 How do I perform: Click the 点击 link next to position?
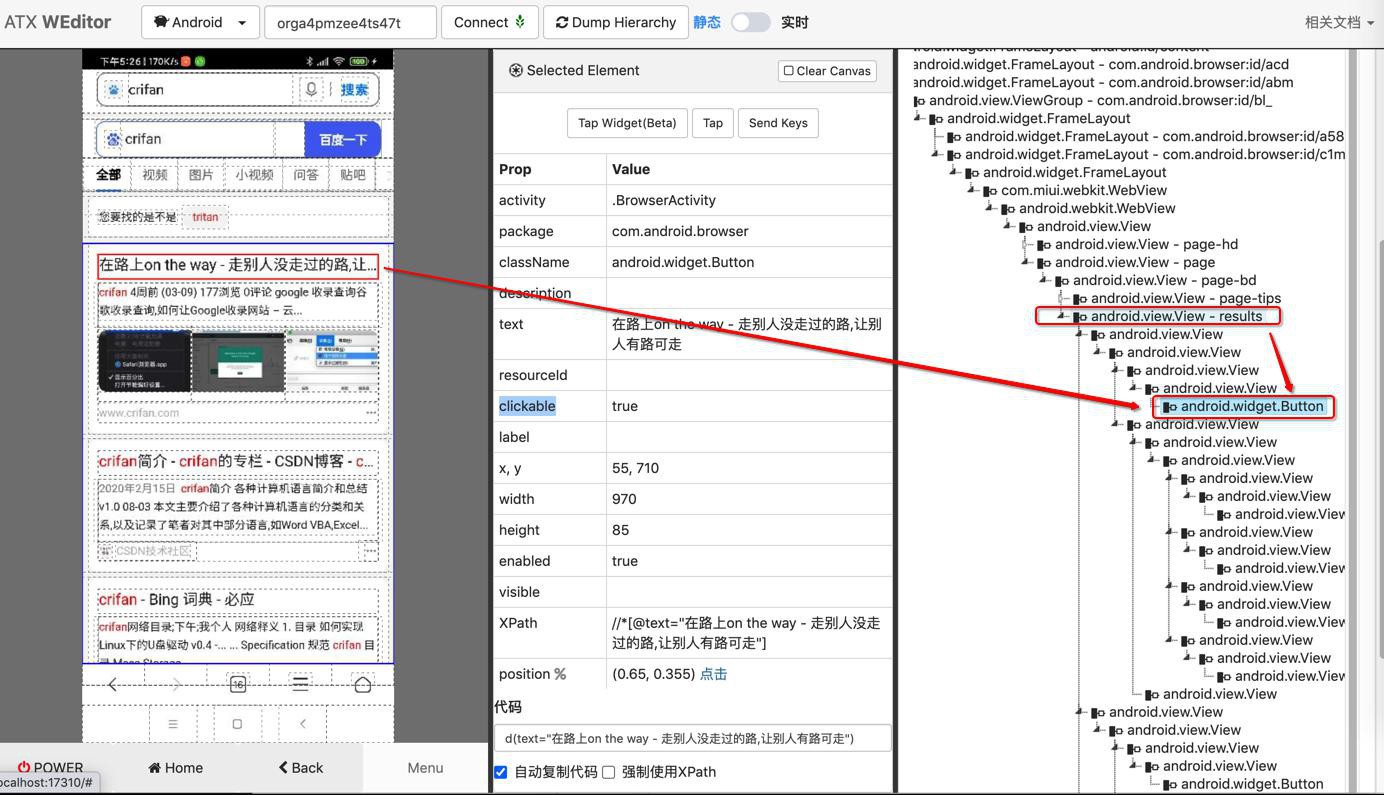tap(713, 674)
